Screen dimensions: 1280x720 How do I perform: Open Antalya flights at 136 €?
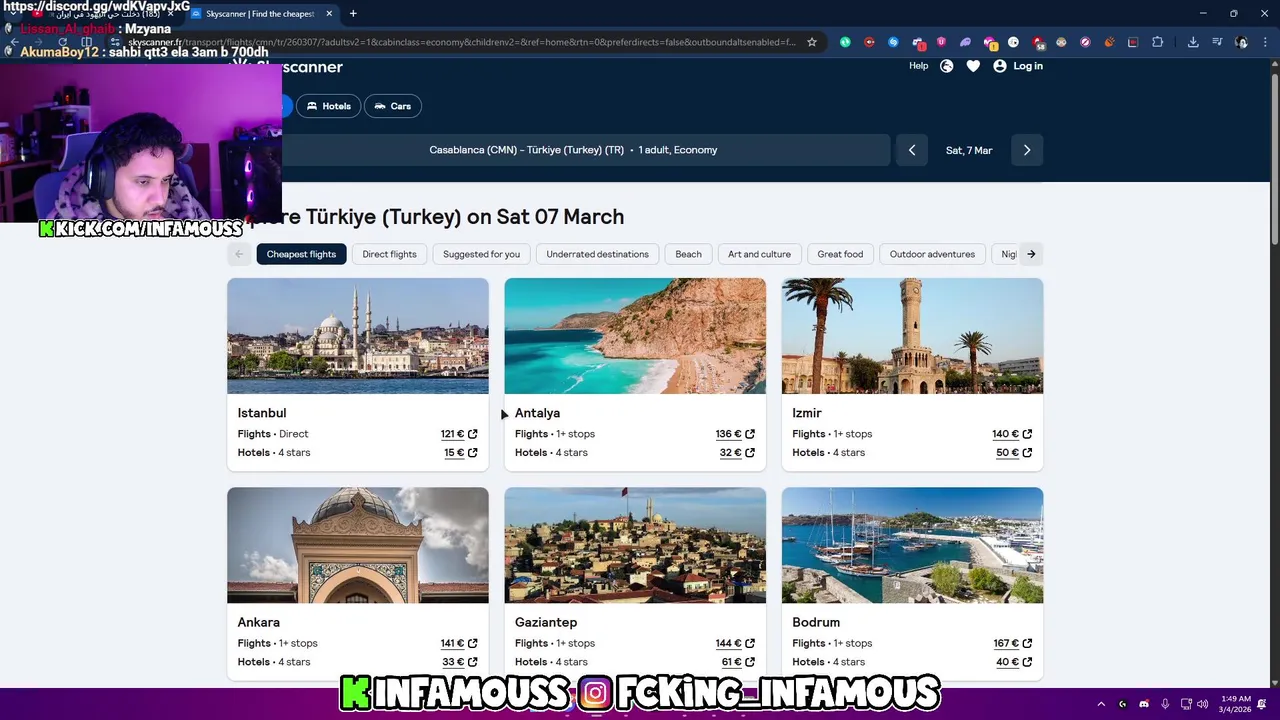[x=735, y=434]
